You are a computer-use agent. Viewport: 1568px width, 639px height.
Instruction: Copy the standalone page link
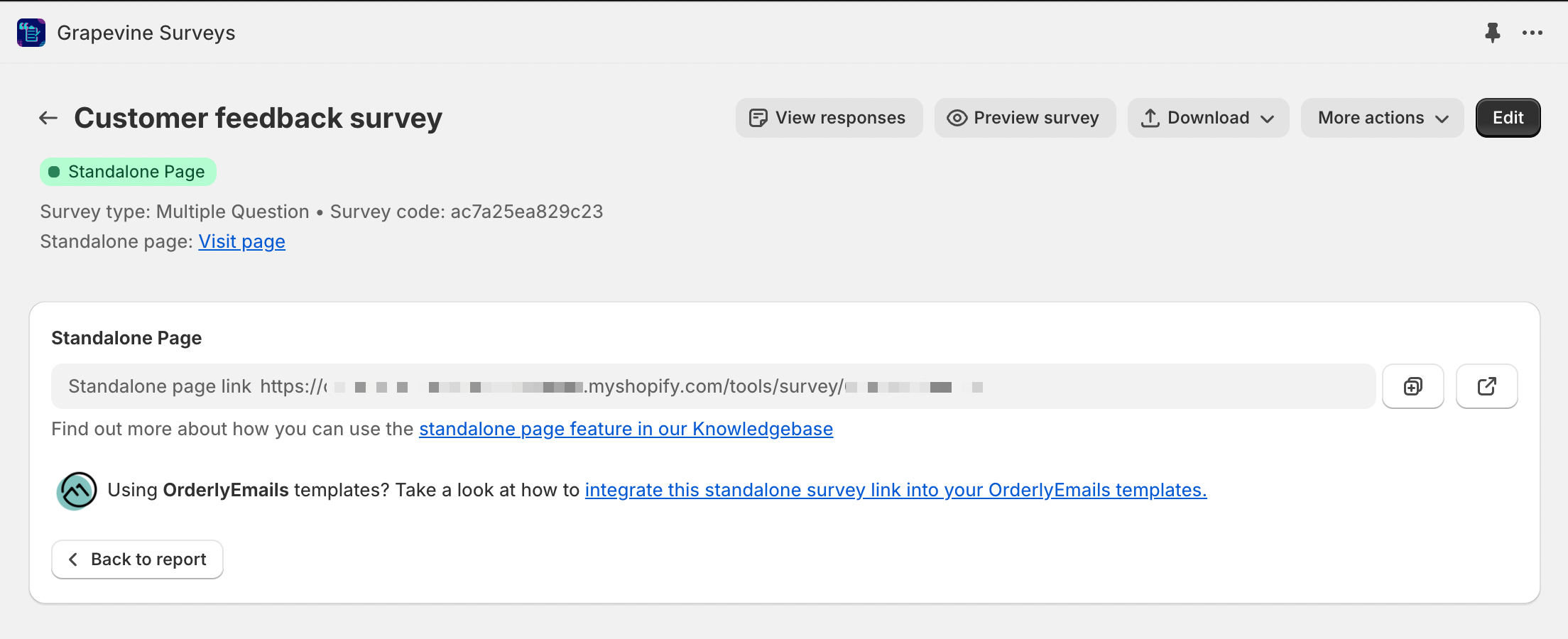[x=1413, y=386]
